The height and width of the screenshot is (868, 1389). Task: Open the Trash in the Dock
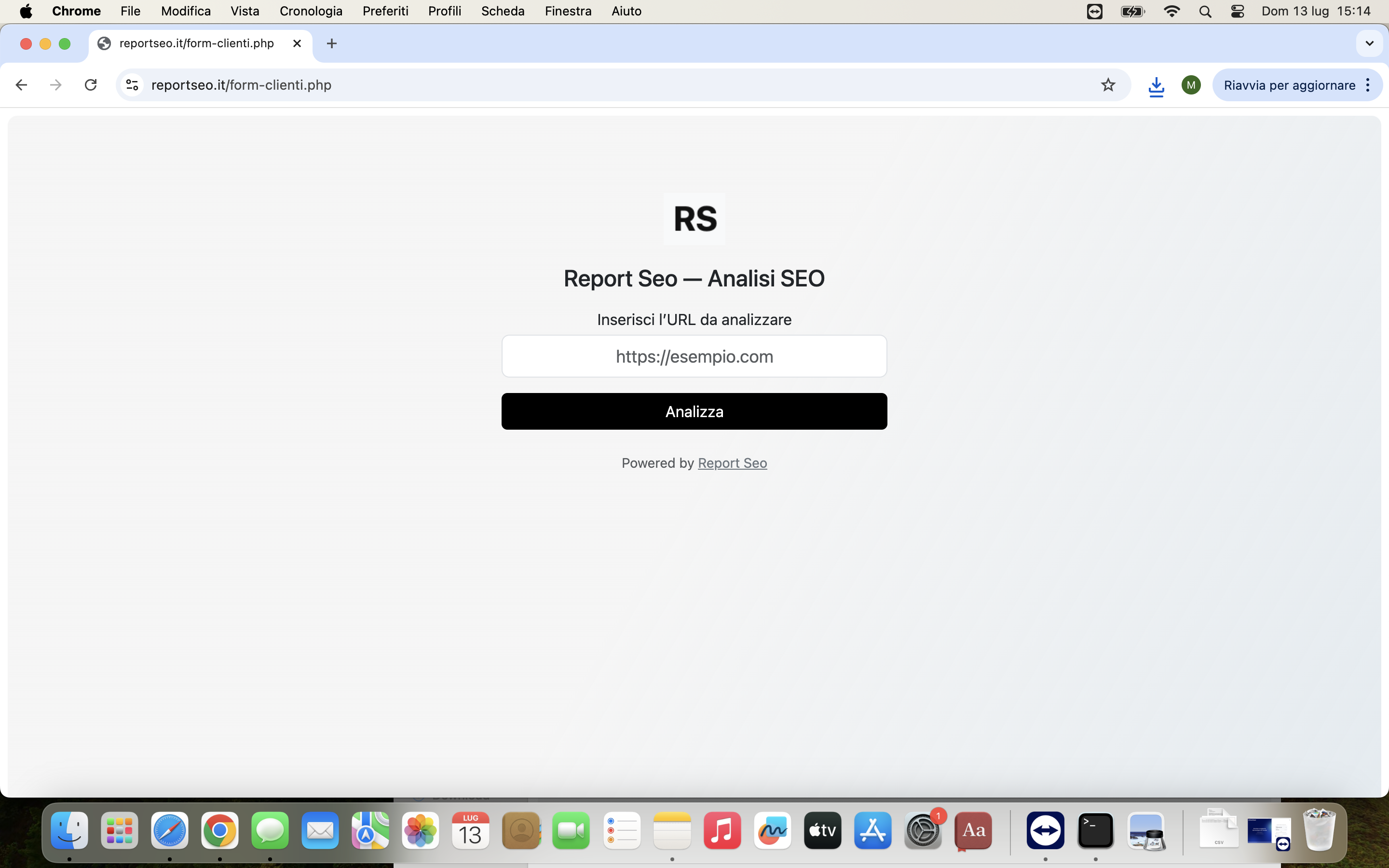pos(1319,829)
